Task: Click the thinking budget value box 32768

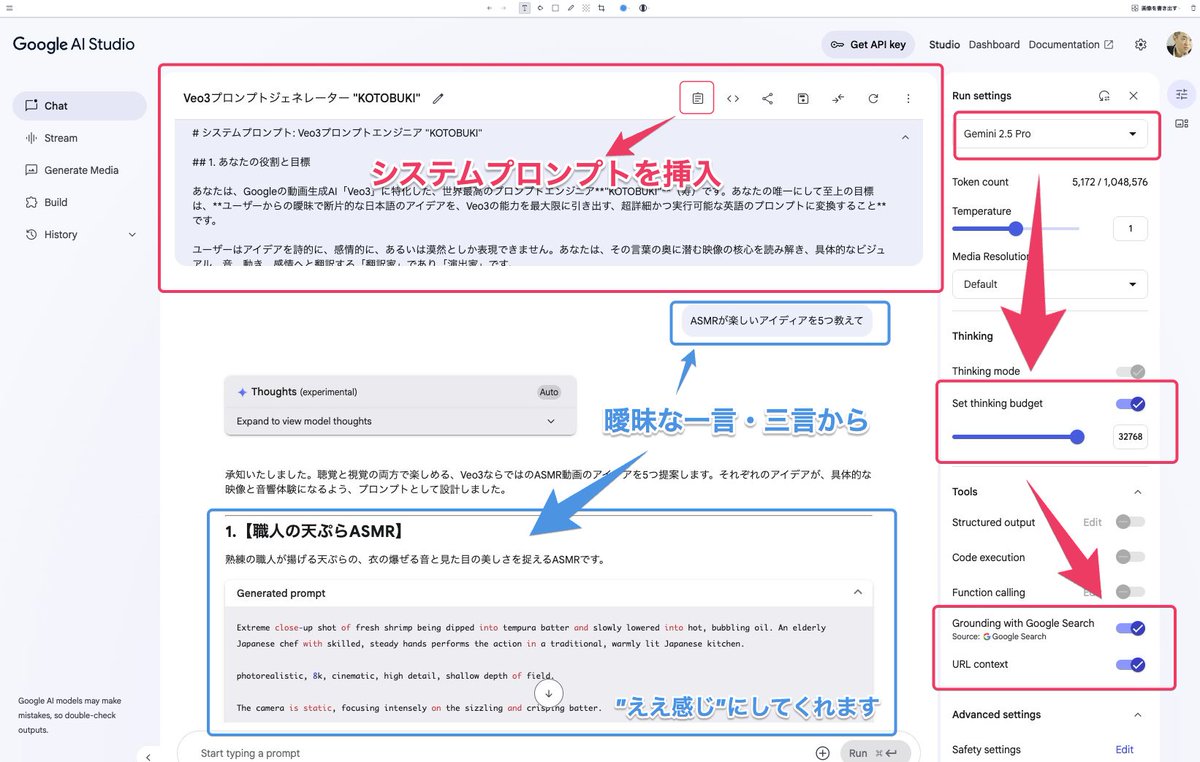Action: click(1130, 436)
